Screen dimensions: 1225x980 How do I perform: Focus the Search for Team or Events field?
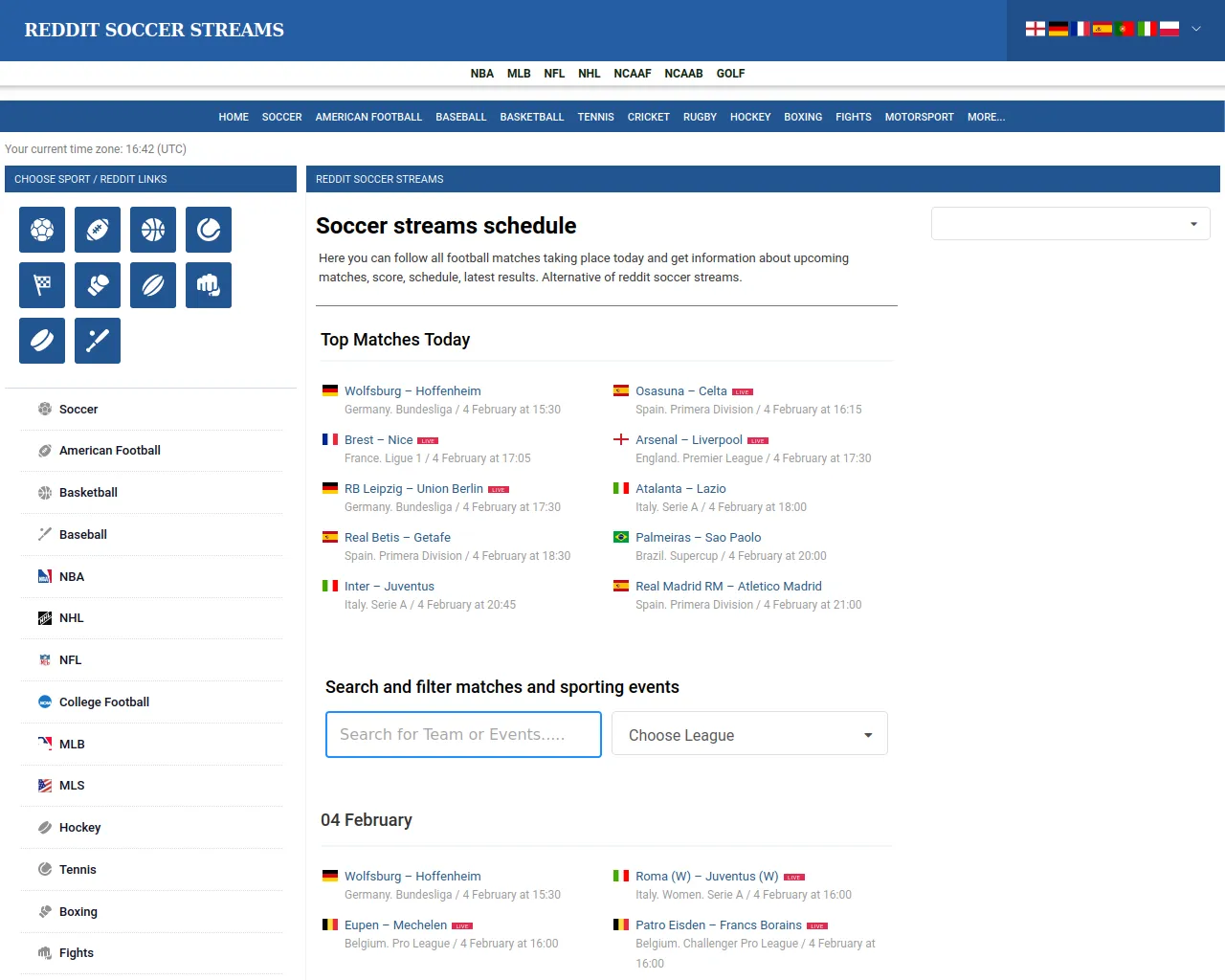click(x=463, y=735)
